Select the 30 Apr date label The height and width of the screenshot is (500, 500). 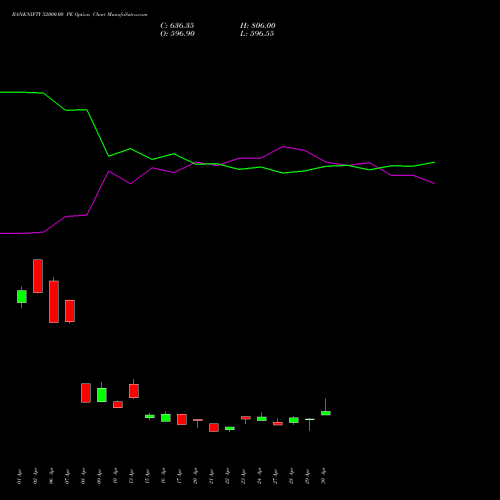pos(323,476)
